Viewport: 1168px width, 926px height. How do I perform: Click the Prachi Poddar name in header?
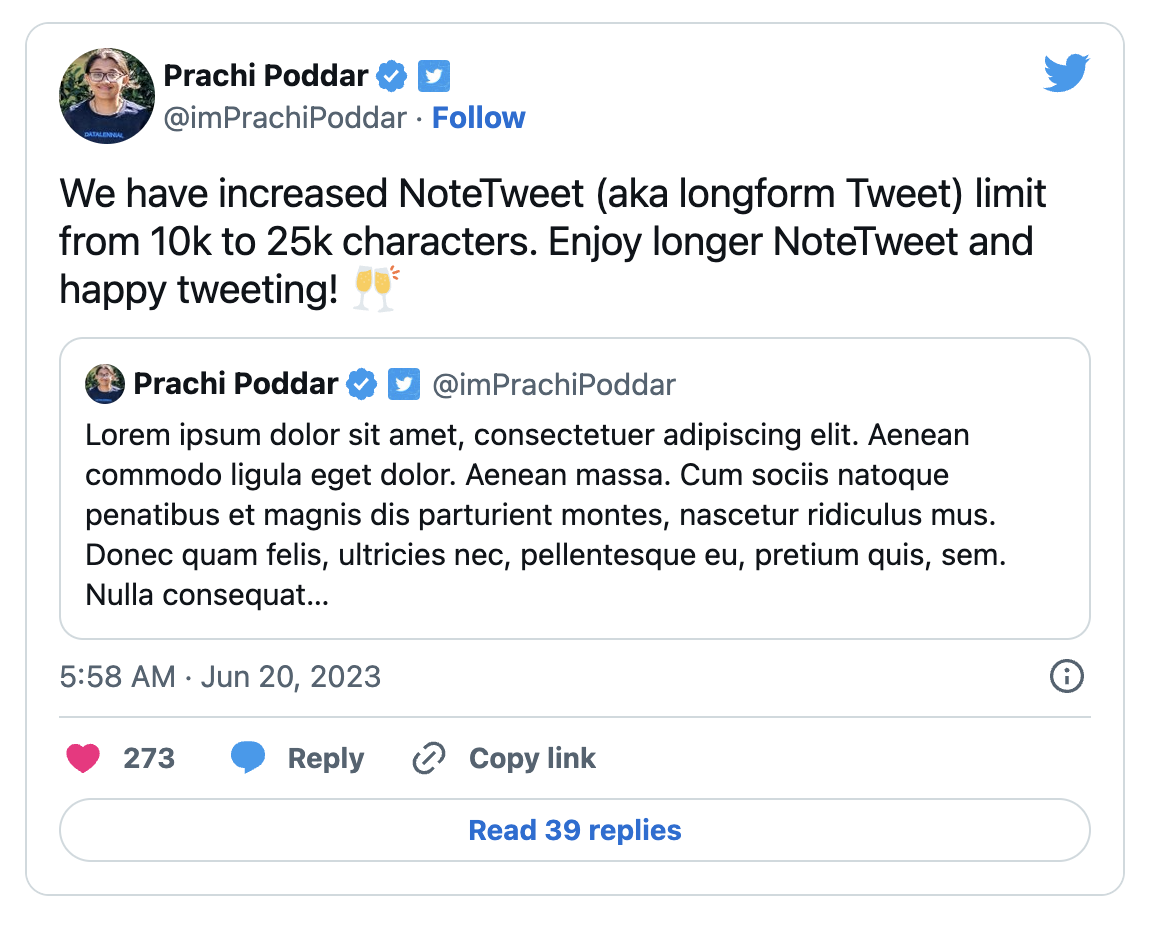pyautogui.click(x=266, y=75)
